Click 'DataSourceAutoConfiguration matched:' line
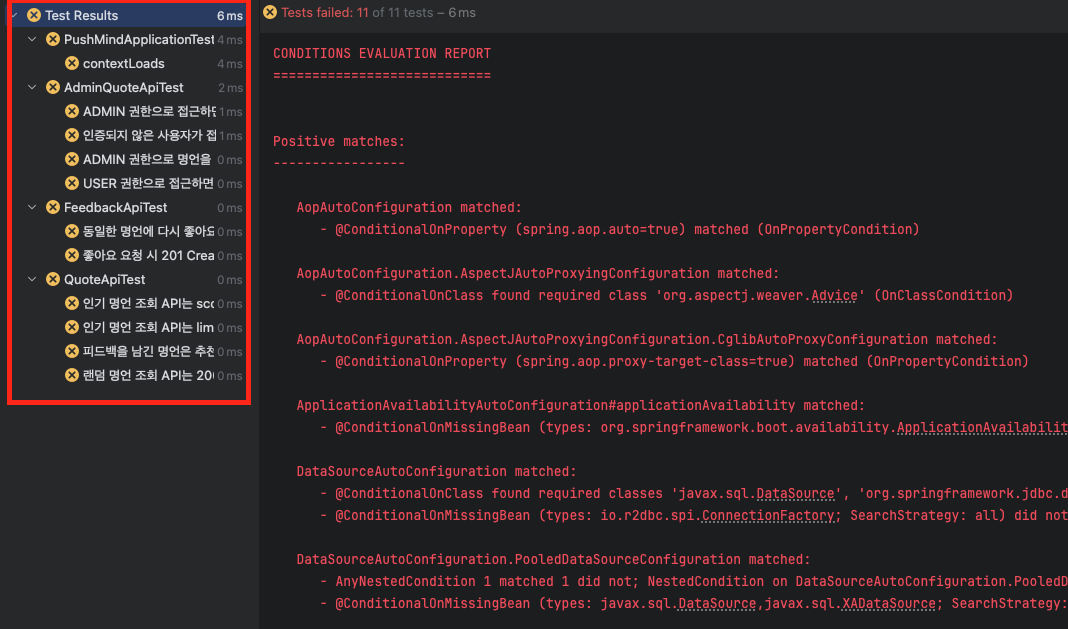 [x=436, y=471]
